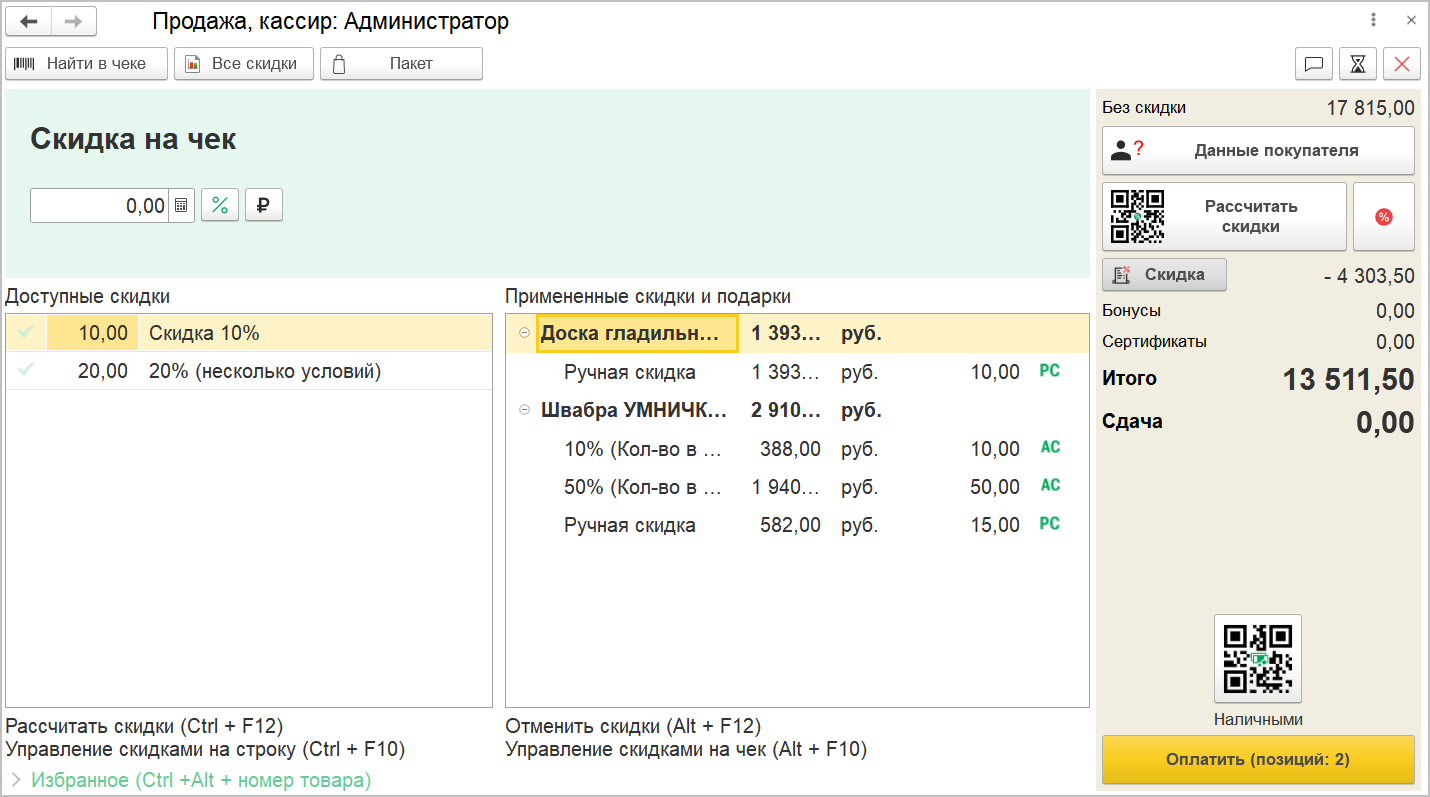Open Данные покупателя

pos(1258,151)
